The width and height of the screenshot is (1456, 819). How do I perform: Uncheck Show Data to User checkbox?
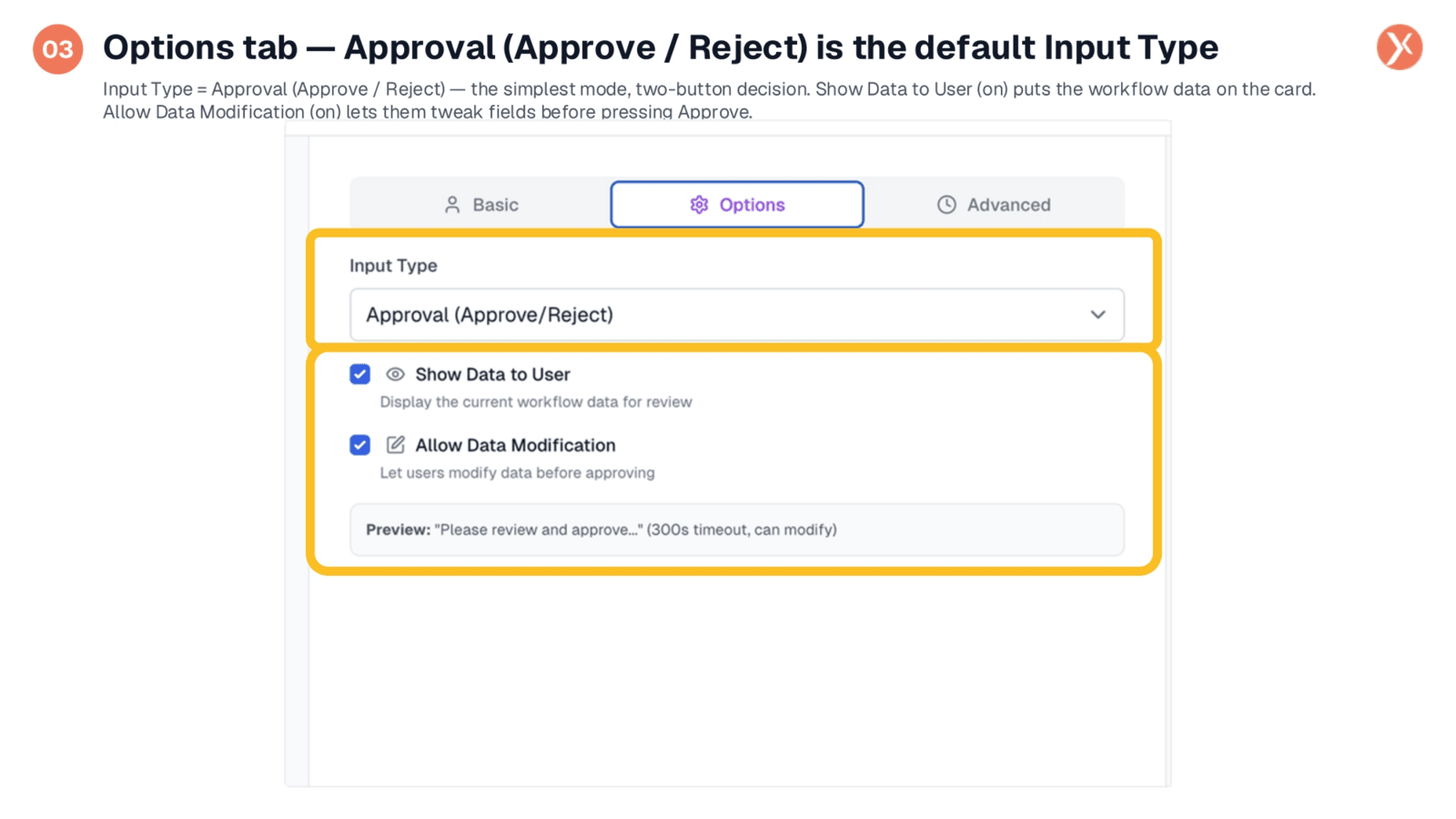pyautogui.click(x=360, y=374)
